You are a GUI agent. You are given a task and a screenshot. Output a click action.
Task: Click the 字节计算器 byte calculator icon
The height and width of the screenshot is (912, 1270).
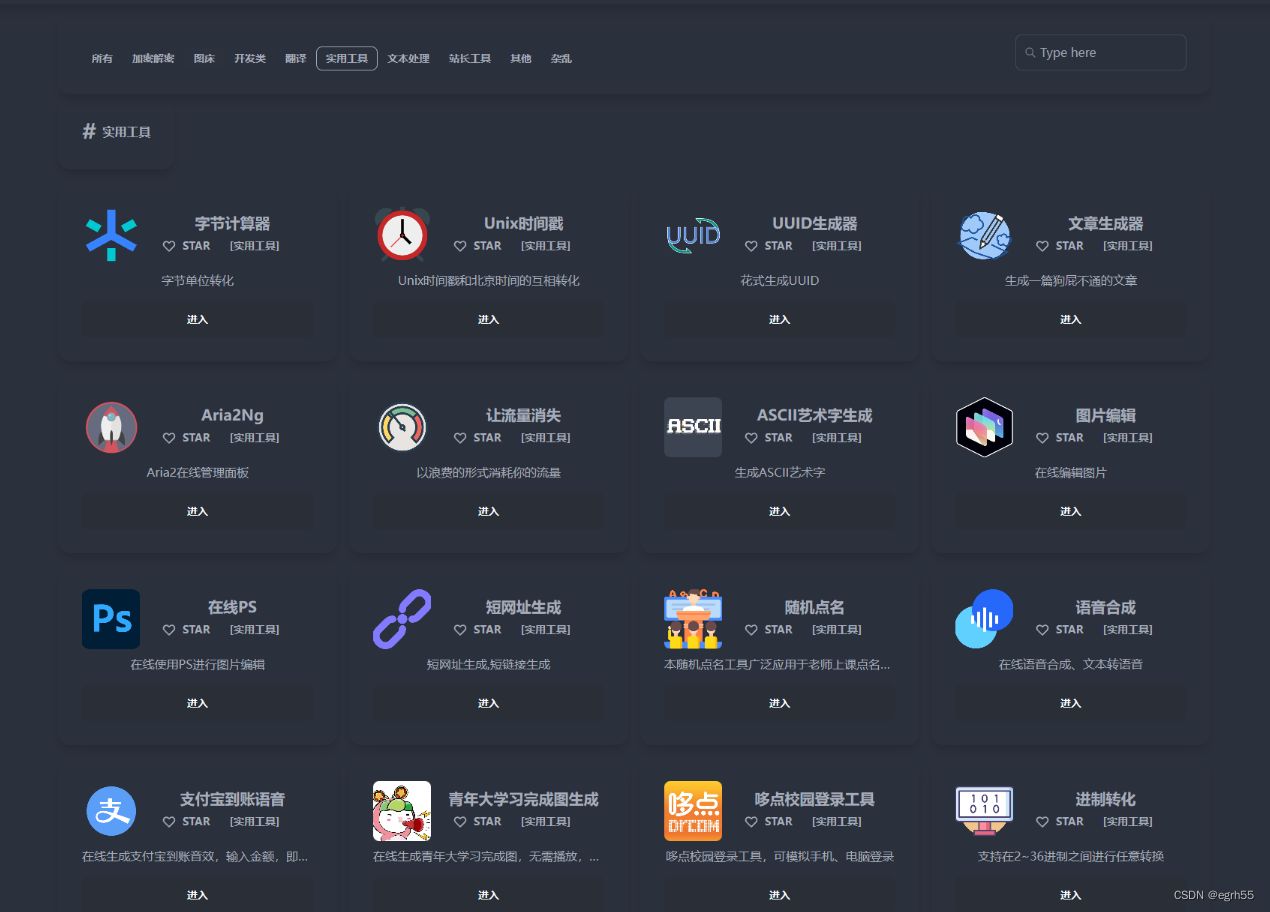[x=111, y=236]
